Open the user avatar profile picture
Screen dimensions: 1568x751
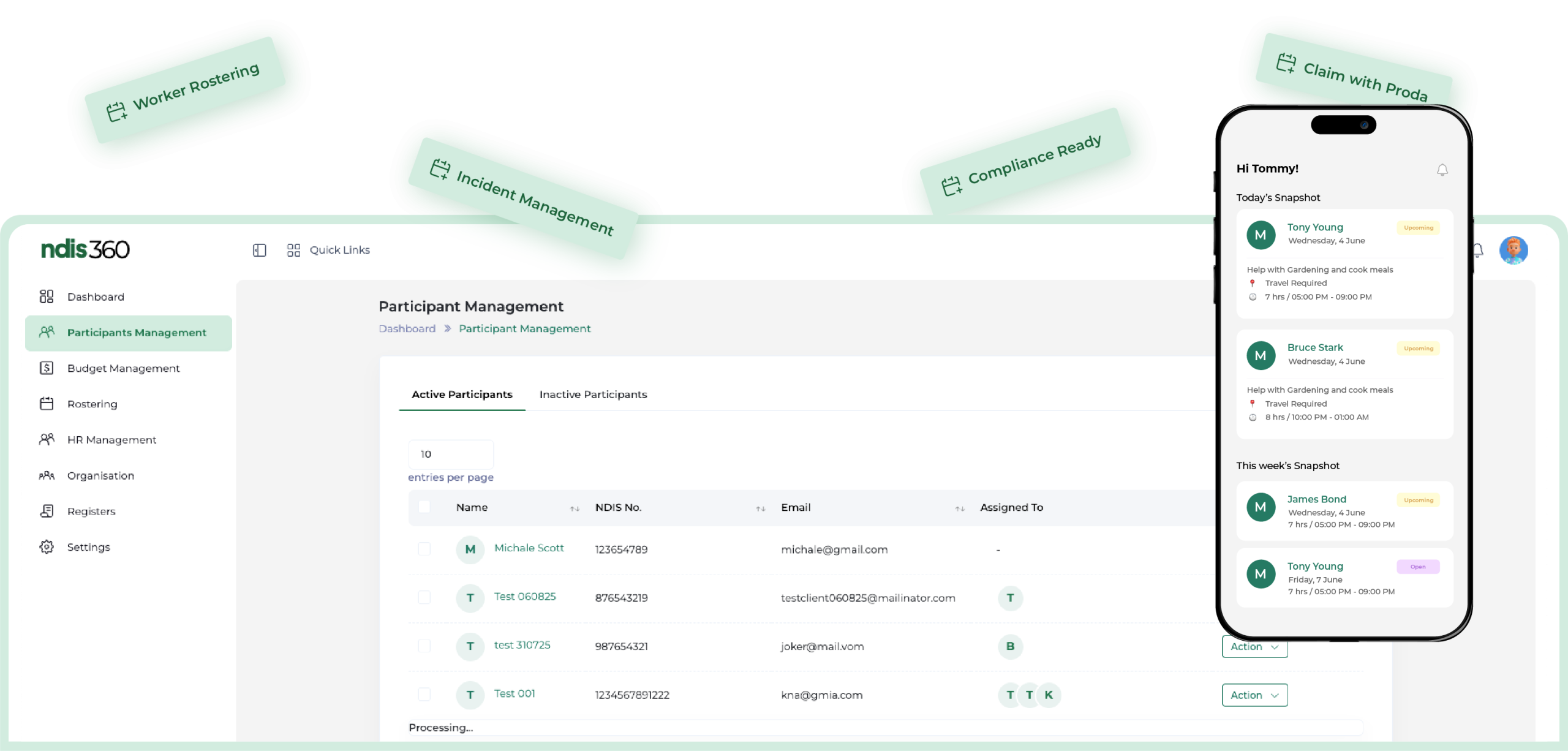(1513, 250)
